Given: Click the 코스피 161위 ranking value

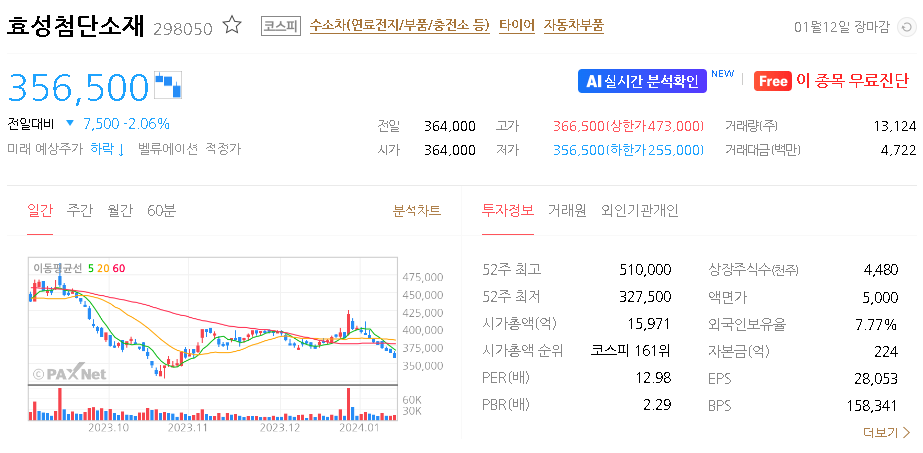Looking at the screenshot, I should (630, 351).
